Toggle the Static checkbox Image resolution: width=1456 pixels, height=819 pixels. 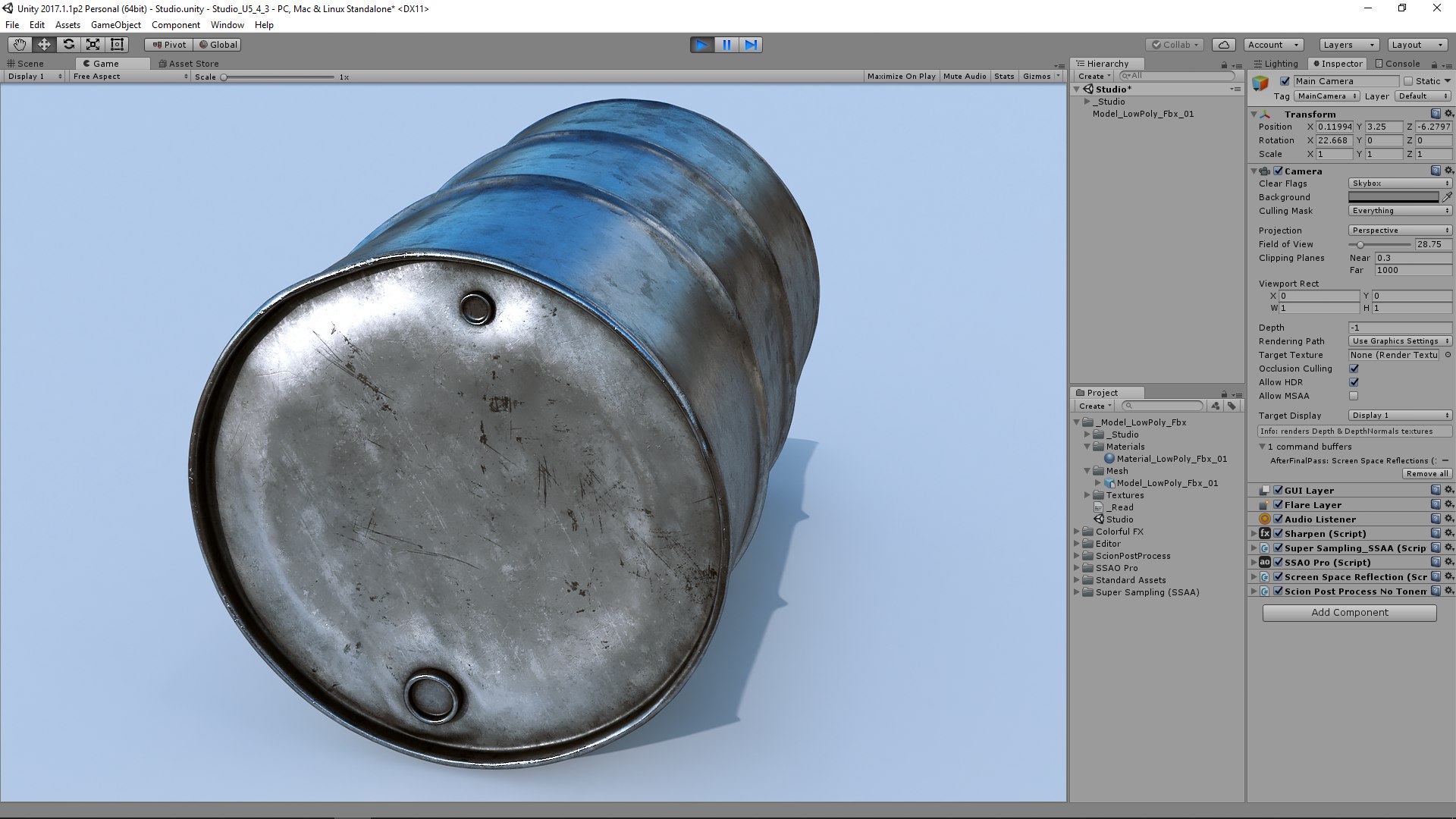click(x=1408, y=81)
